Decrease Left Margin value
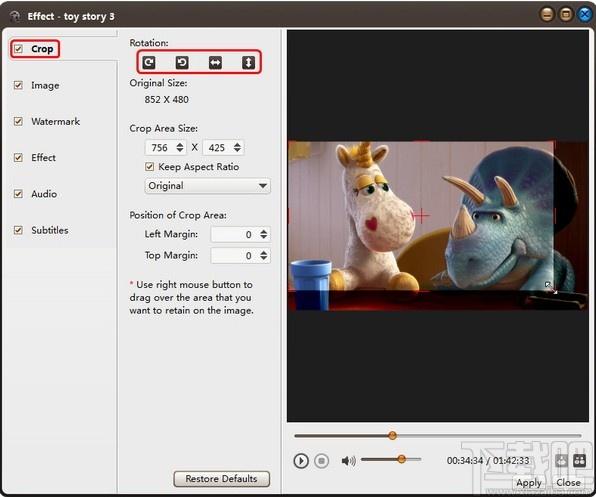Viewport: 596px width, 497px height. pyautogui.click(x=264, y=237)
